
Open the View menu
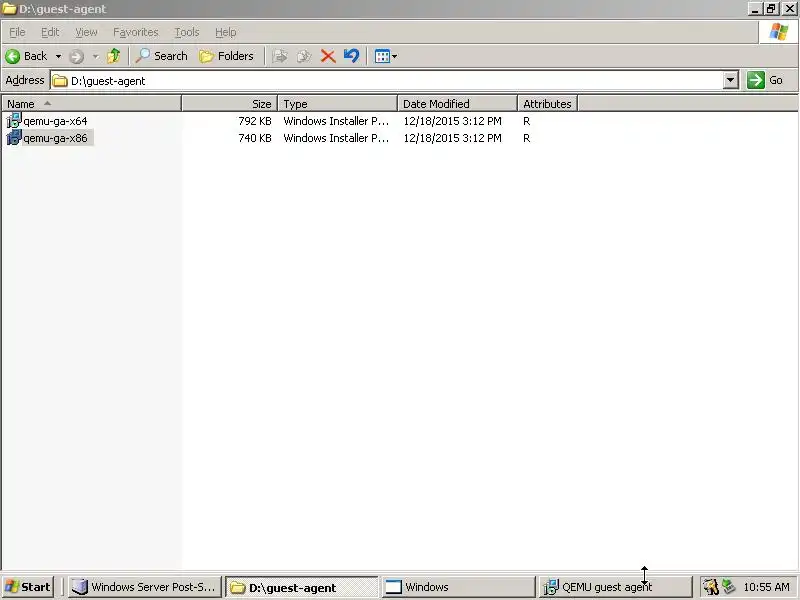(86, 32)
